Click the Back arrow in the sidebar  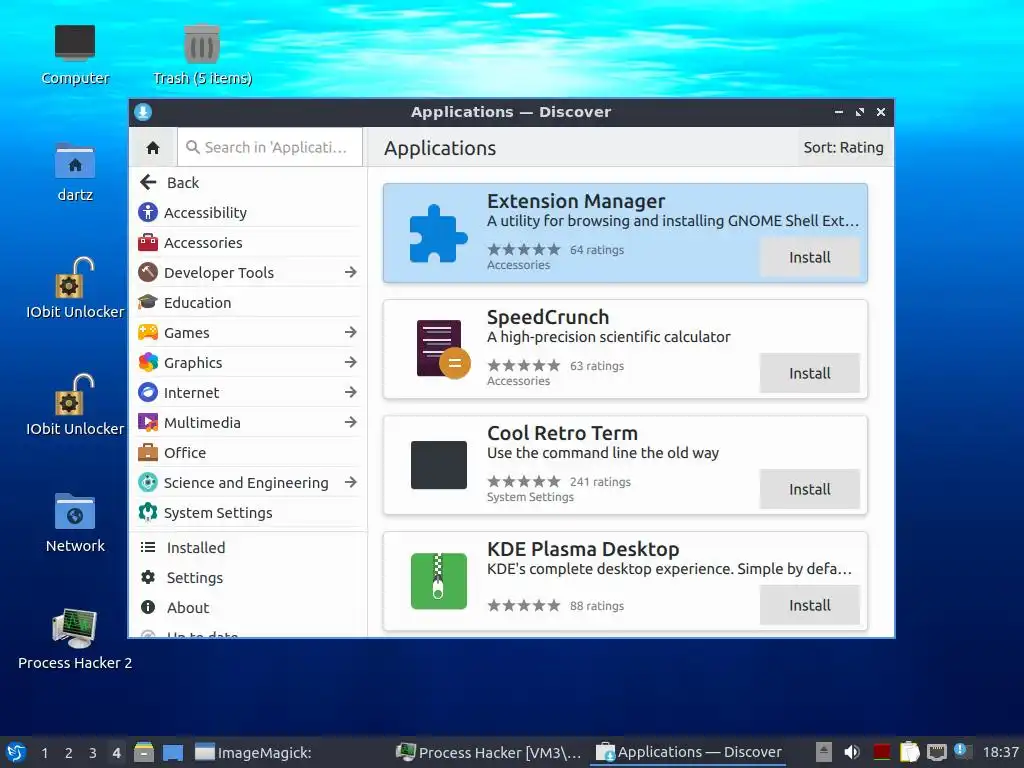pyautogui.click(x=148, y=182)
